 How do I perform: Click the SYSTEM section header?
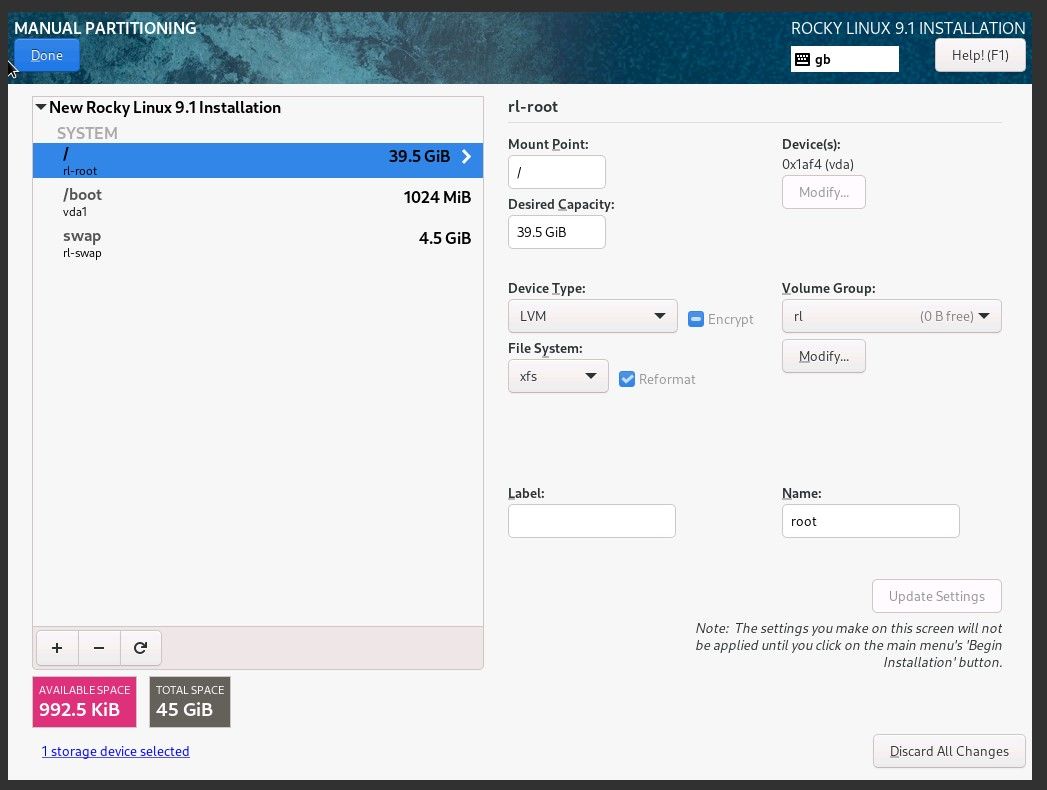click(x=87, y=134)
